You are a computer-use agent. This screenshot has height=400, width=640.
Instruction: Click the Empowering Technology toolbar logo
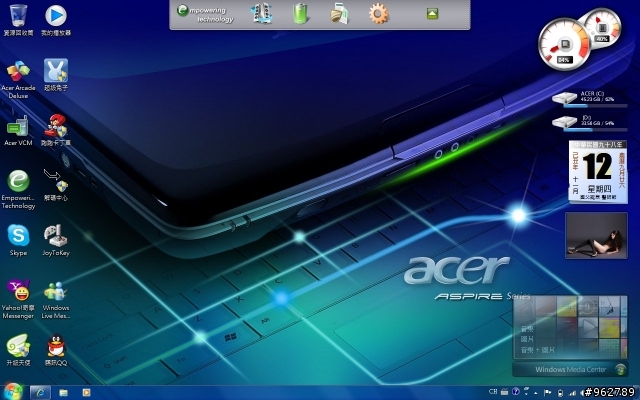tap(205, 14)
